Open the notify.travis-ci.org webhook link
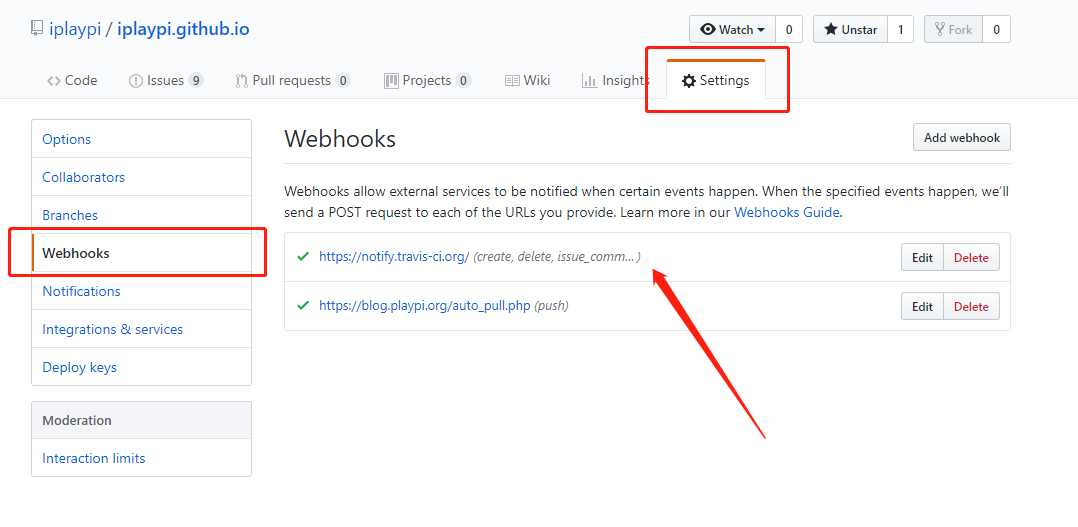This screenshot has height=527, width=1078. point(394,257)
